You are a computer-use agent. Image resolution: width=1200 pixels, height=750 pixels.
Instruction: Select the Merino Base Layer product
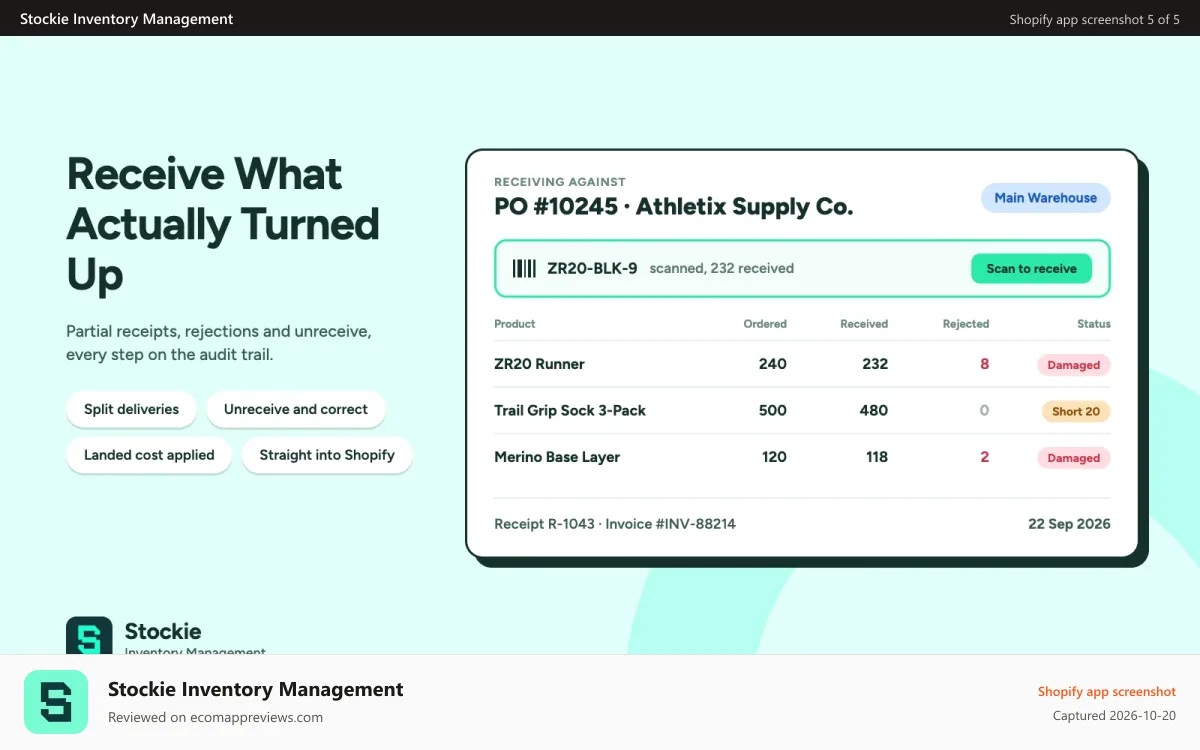(557, 457)
